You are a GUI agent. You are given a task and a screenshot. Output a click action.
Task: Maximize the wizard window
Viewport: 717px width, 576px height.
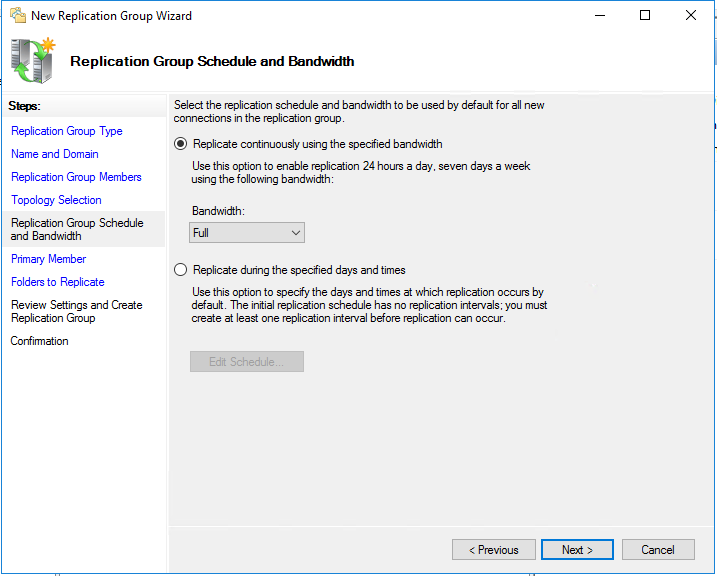click(x=645, y=16)
